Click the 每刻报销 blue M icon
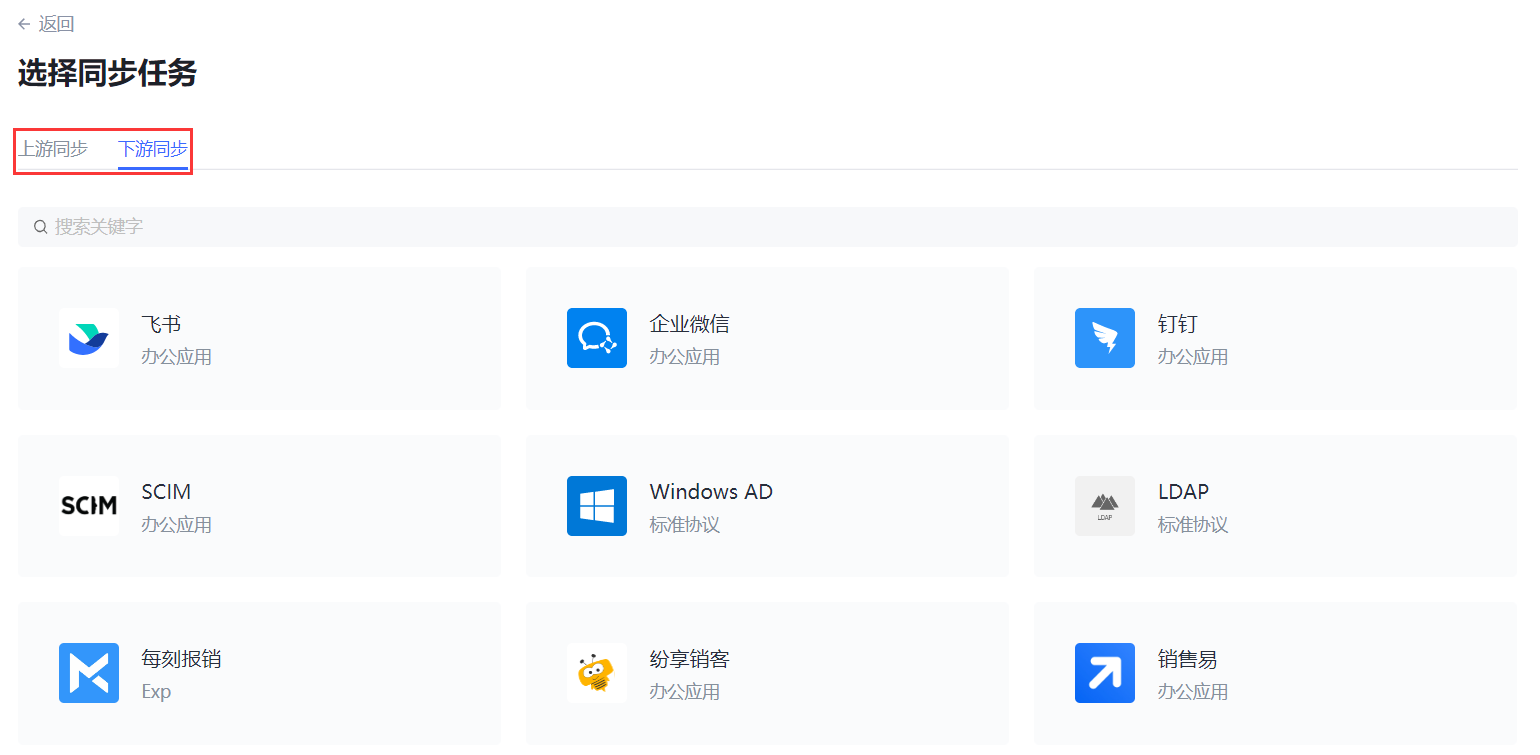 tap(89, 673)
